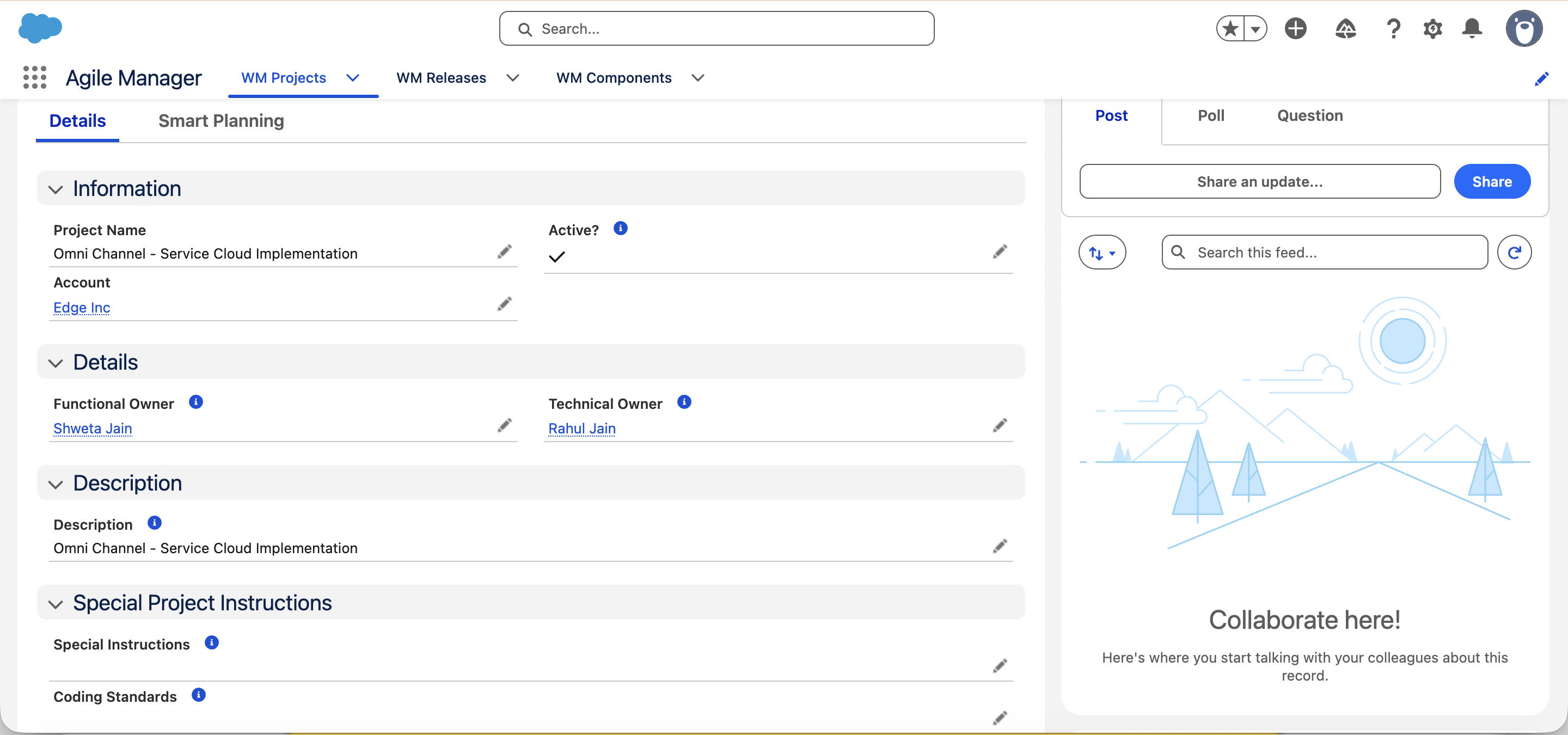Image resolution: width=1568 pixels, height=735 pixels.
Task: Show help info for Functional Owner
Action: 195,402
